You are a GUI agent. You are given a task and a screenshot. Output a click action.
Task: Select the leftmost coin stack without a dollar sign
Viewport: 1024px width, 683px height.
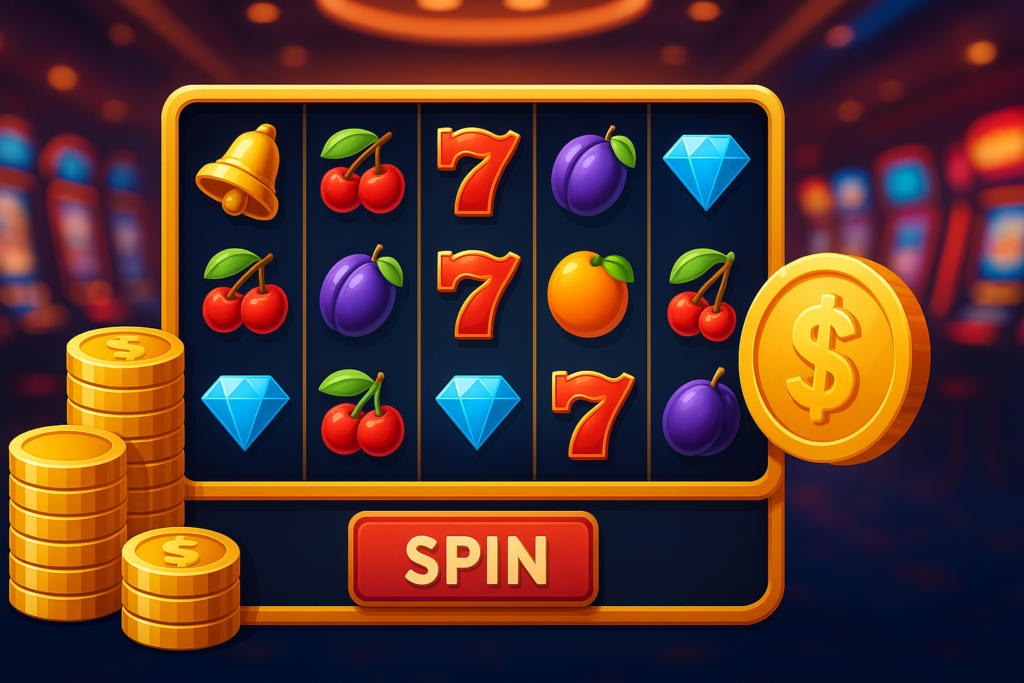point(68,522)
